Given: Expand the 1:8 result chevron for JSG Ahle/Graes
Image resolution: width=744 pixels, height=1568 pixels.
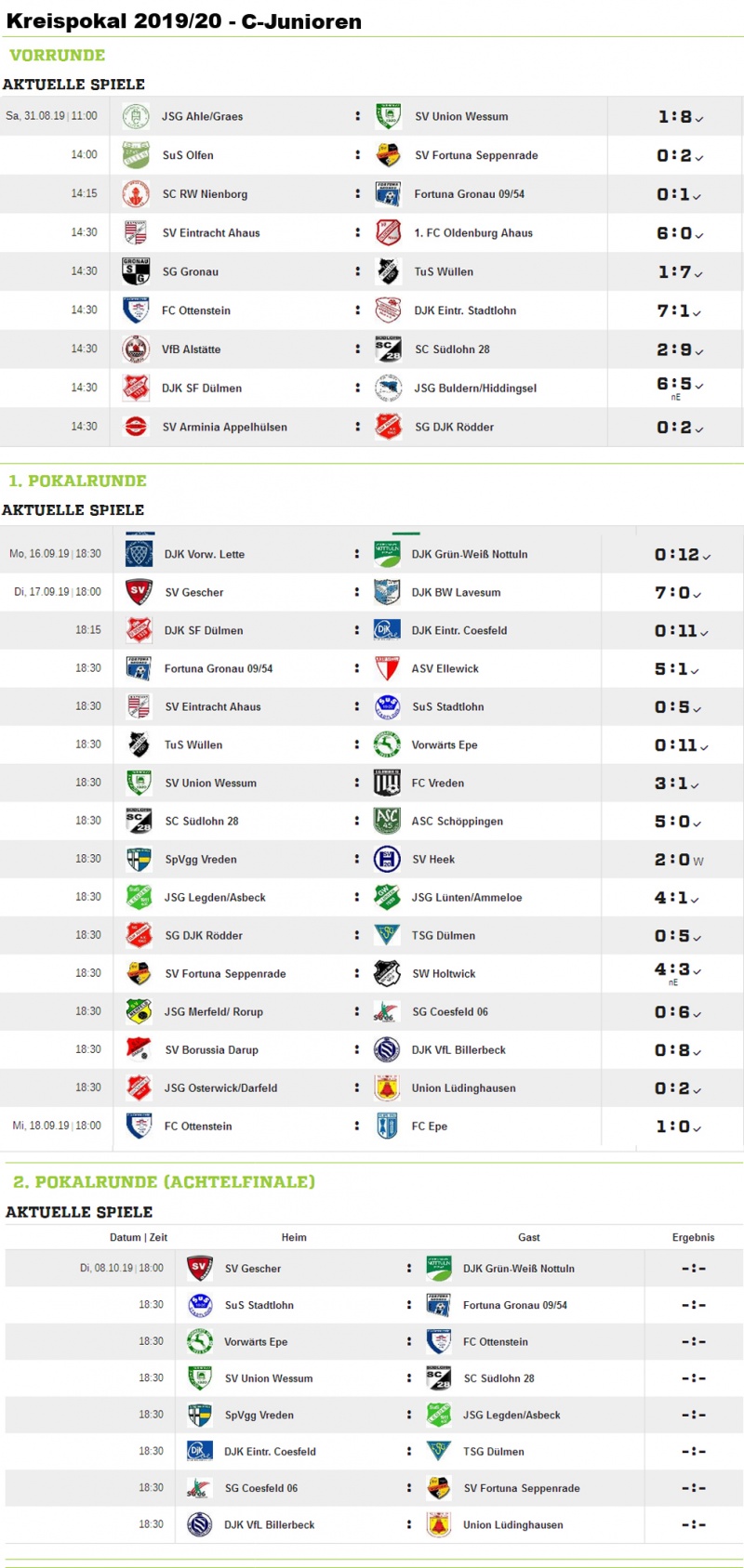Looking at the screenshot, I should point(699,119).
